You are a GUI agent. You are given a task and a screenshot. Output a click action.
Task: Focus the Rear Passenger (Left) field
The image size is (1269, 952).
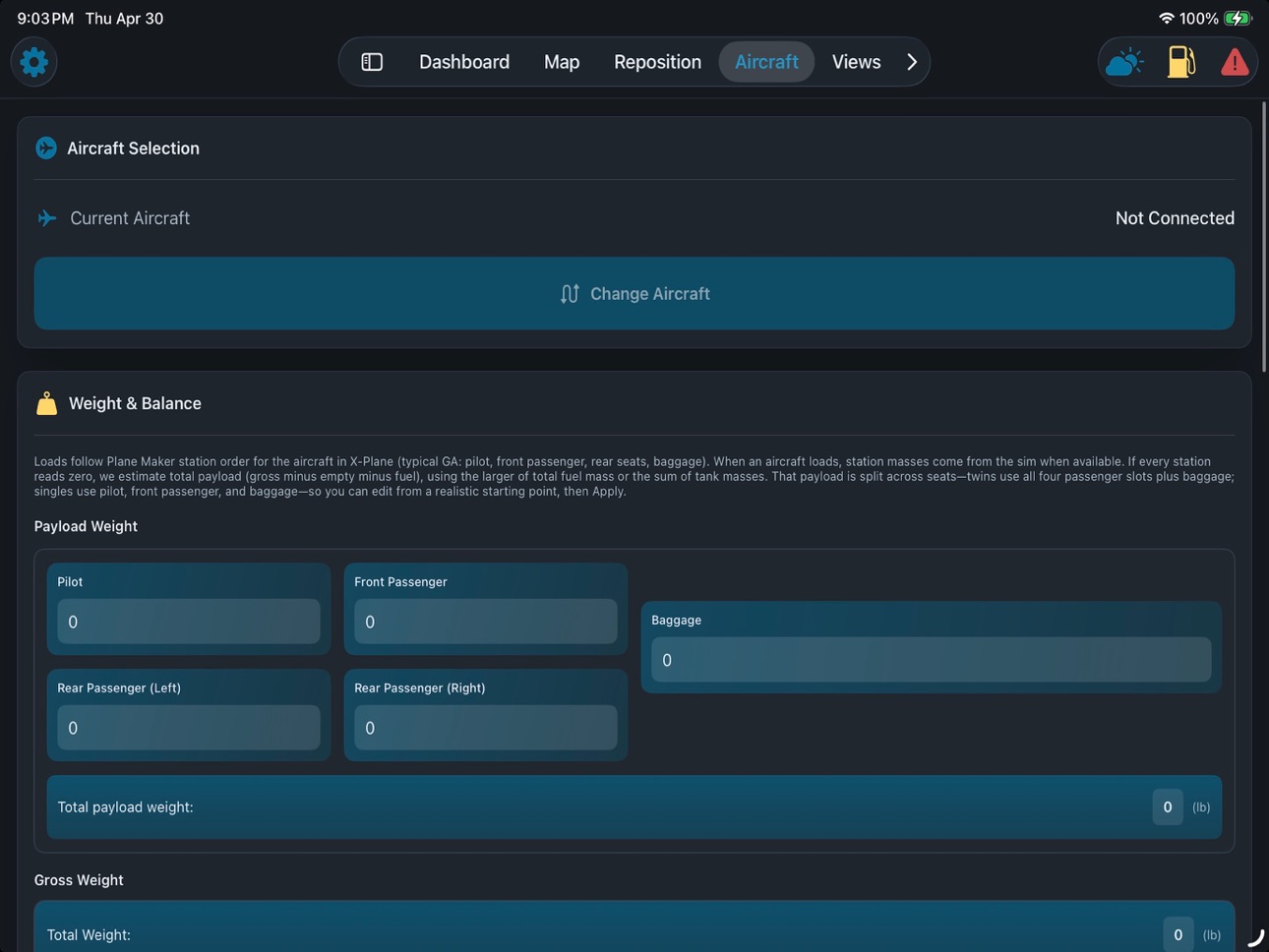pyautogui.click(x=189, y=728)
